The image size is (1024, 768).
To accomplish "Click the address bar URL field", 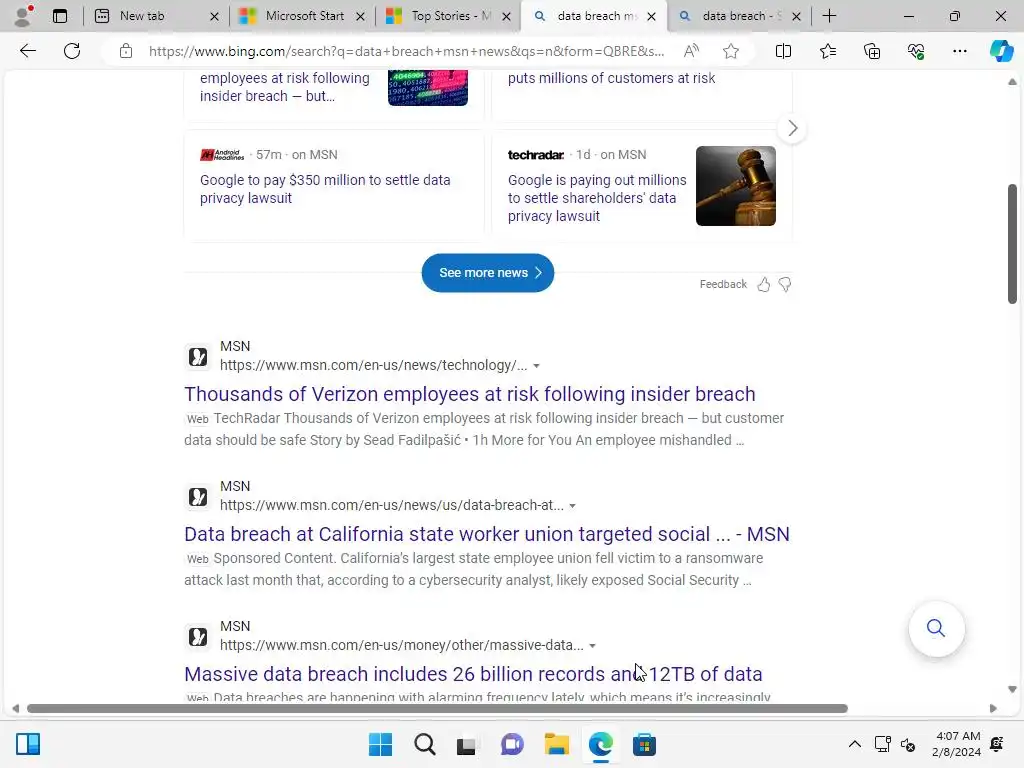I will (x=406, y=51).
